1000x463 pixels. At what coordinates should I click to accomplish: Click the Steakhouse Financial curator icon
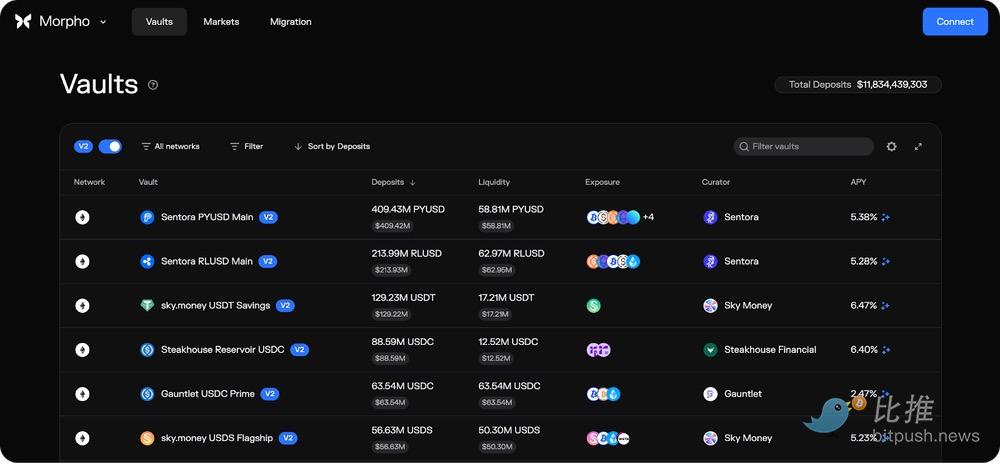[x=710, y=350]
